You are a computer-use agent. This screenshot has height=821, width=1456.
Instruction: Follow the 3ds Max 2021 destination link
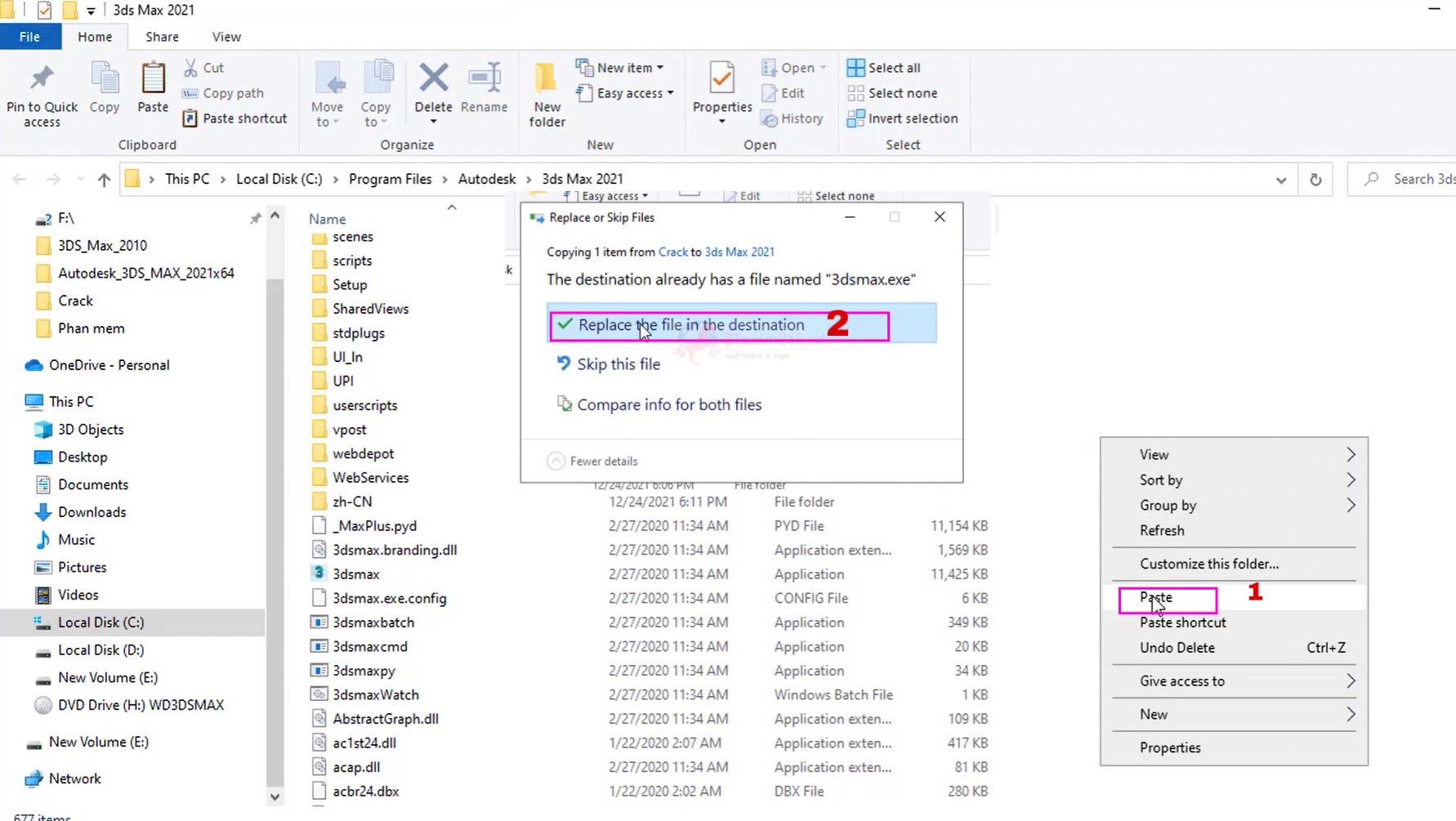point(739,252)
